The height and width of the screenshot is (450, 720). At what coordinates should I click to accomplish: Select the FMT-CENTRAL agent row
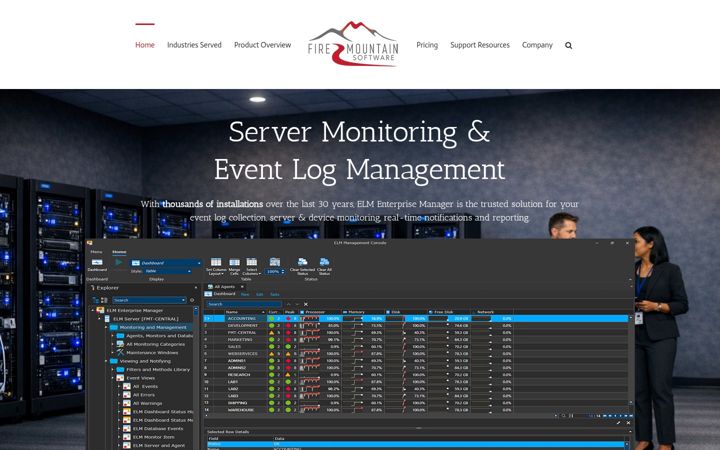pos(416,332)
